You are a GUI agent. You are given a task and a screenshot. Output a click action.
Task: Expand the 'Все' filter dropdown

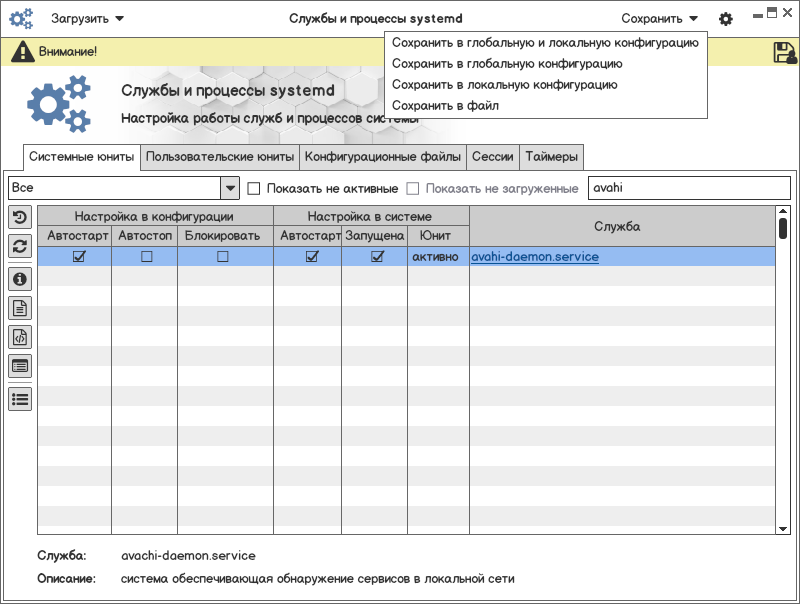230,188
